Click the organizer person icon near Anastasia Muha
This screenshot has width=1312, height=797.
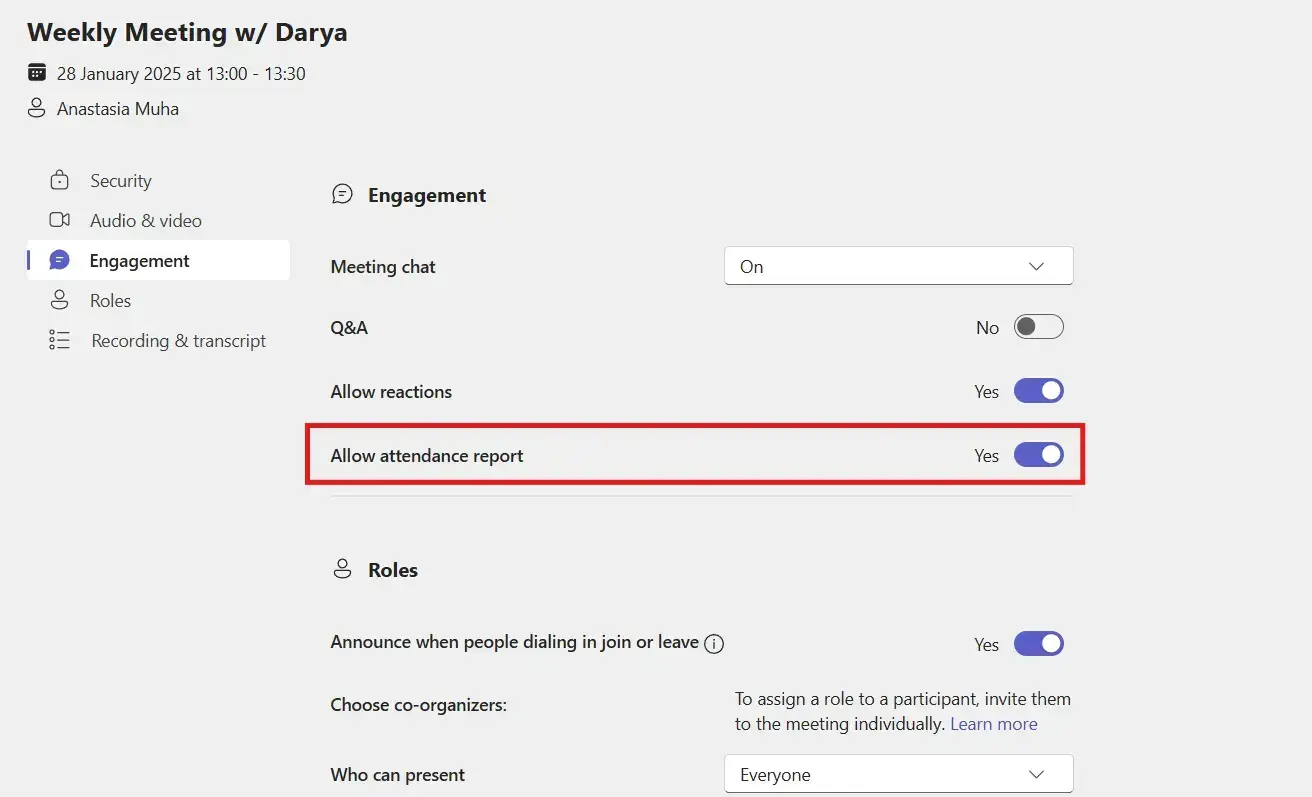(x=37, y=109)
